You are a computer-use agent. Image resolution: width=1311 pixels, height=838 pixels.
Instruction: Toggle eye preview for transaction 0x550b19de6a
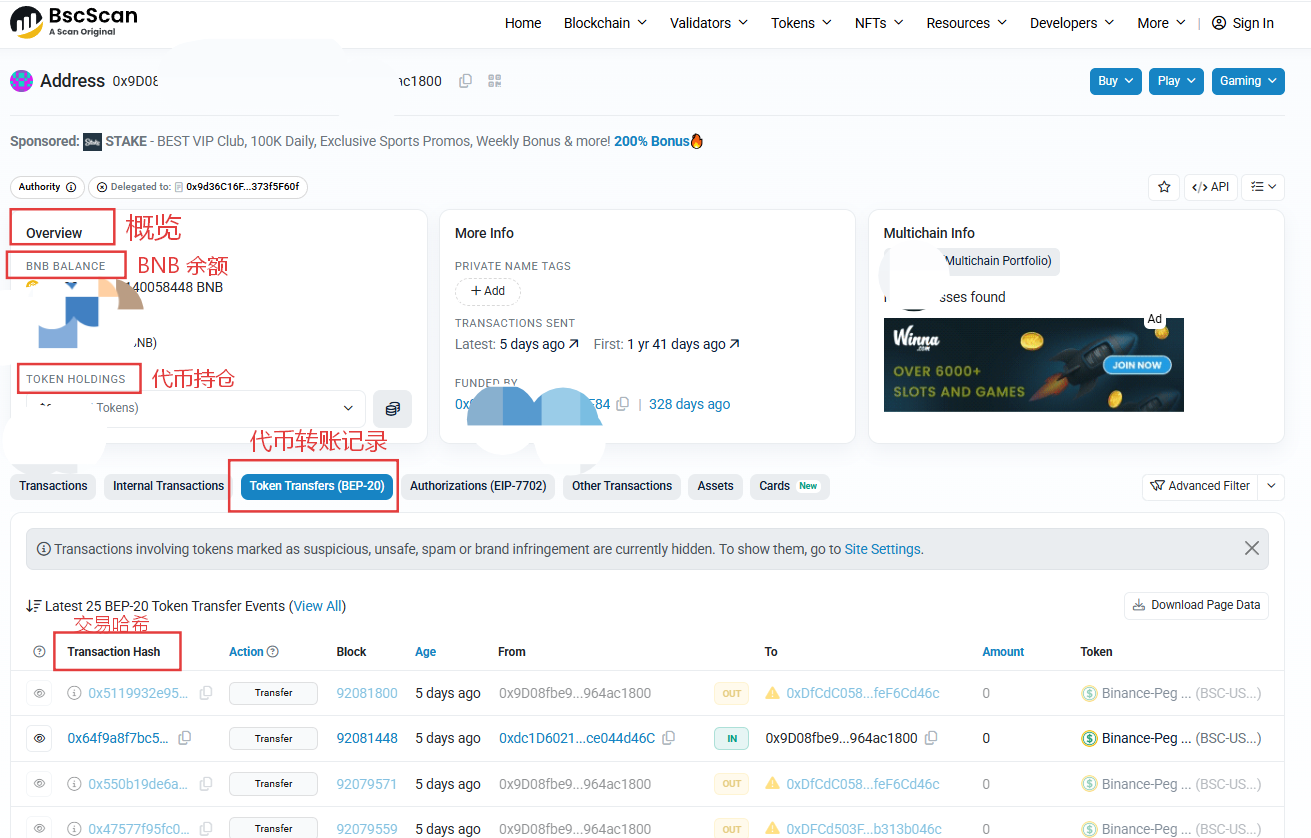point(39,784)
